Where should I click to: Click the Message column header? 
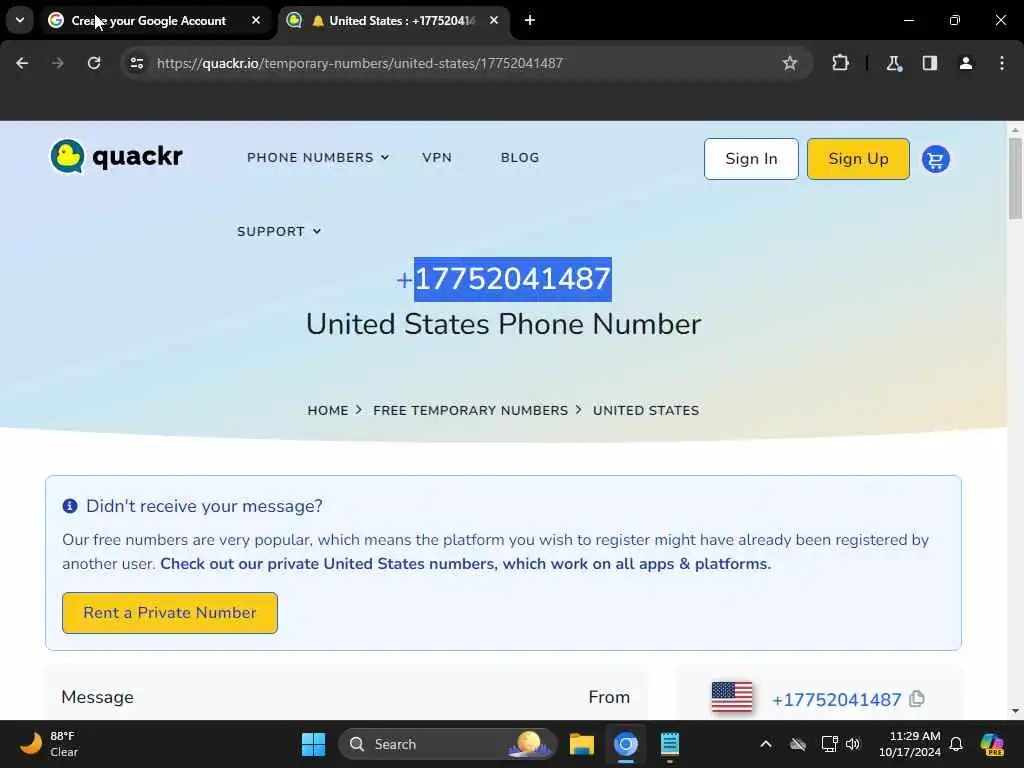tap(97, 697)
